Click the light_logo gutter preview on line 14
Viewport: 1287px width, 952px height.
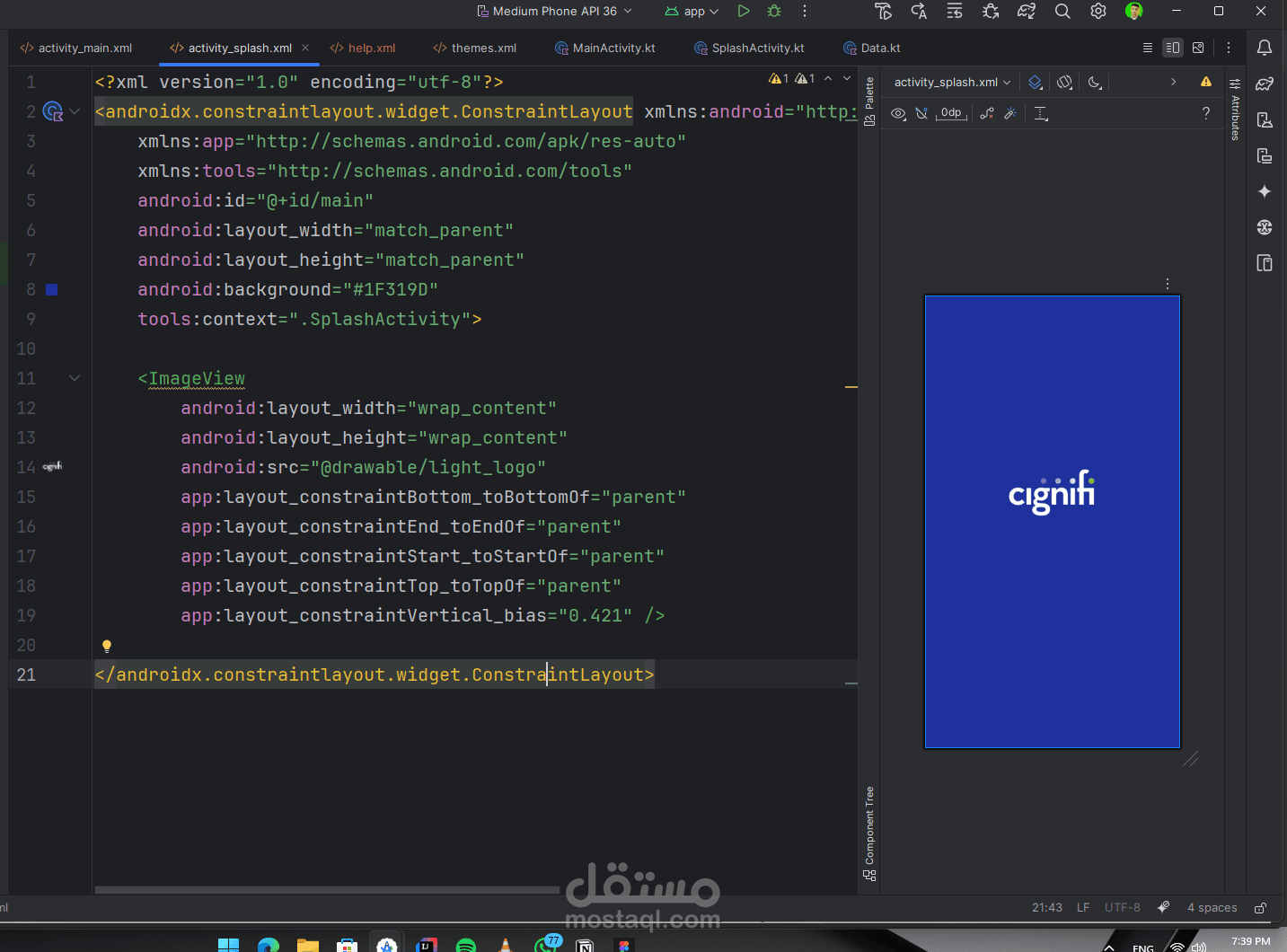coord(52,466)
